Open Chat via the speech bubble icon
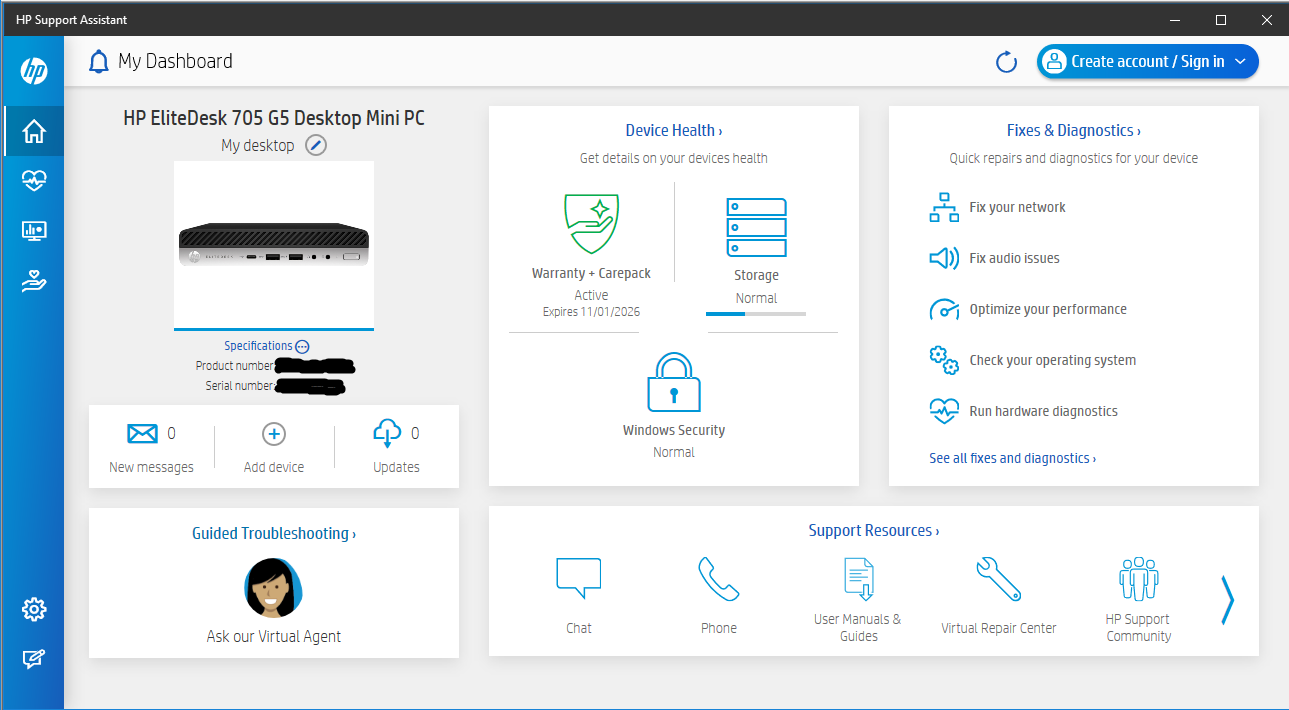 pos(578,578)
